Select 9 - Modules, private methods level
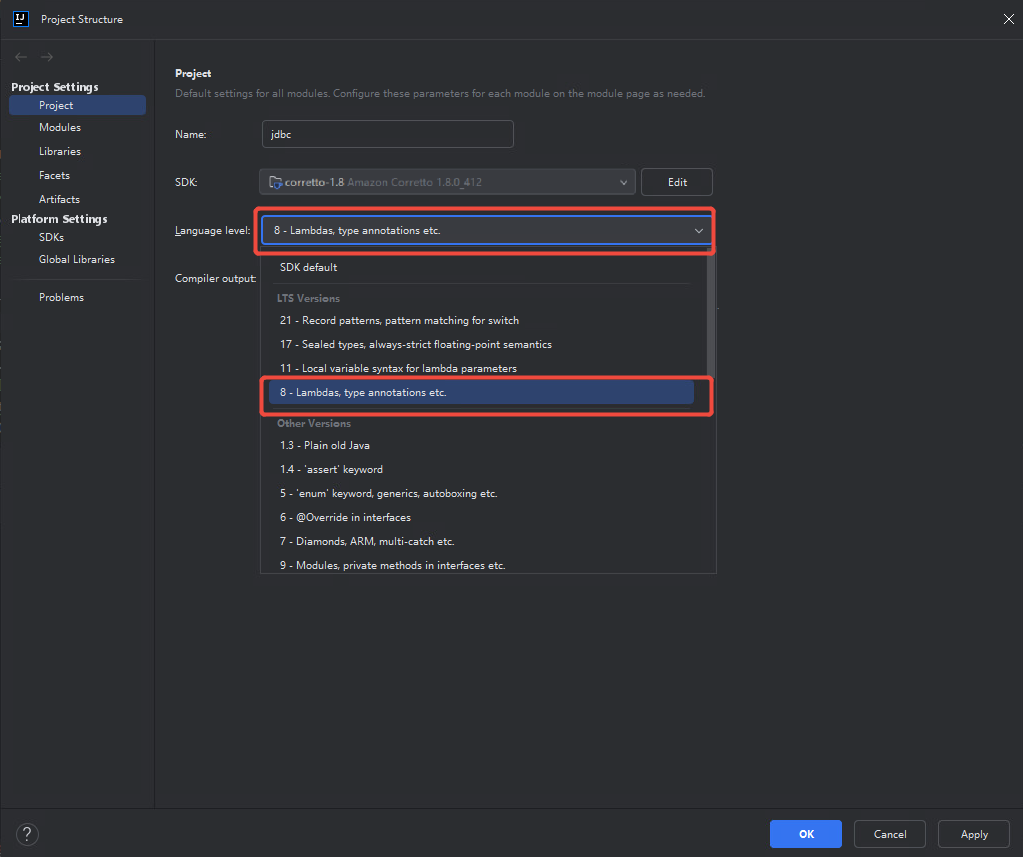 pos(481,565)
